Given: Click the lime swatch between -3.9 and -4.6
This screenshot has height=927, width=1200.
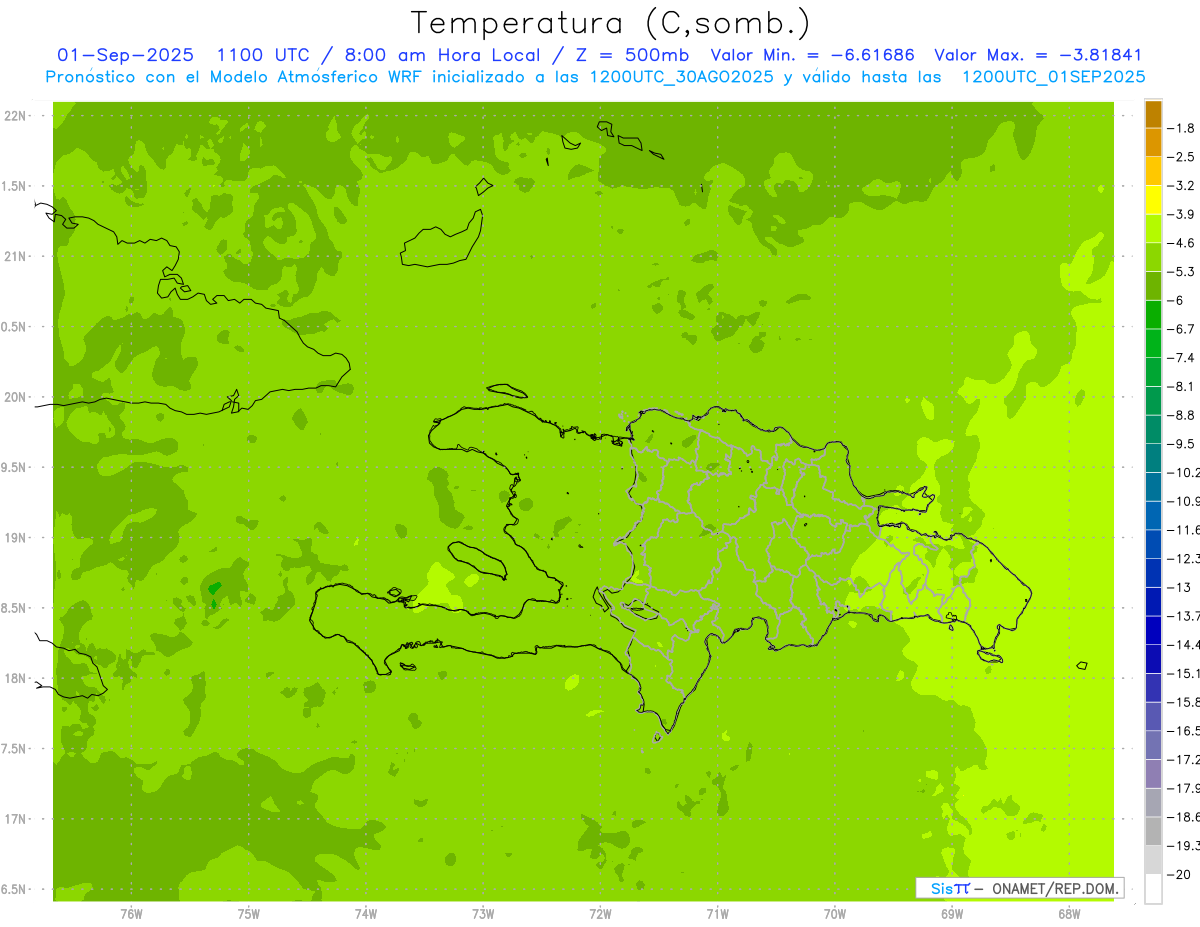Looking at the screenshot, I should coord(1153,229).
